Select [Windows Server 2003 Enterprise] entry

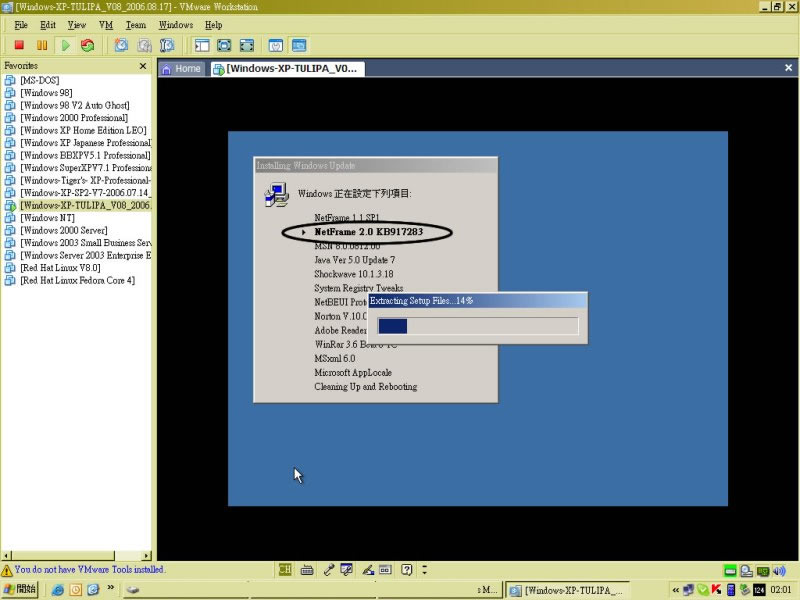pos(78,255)
